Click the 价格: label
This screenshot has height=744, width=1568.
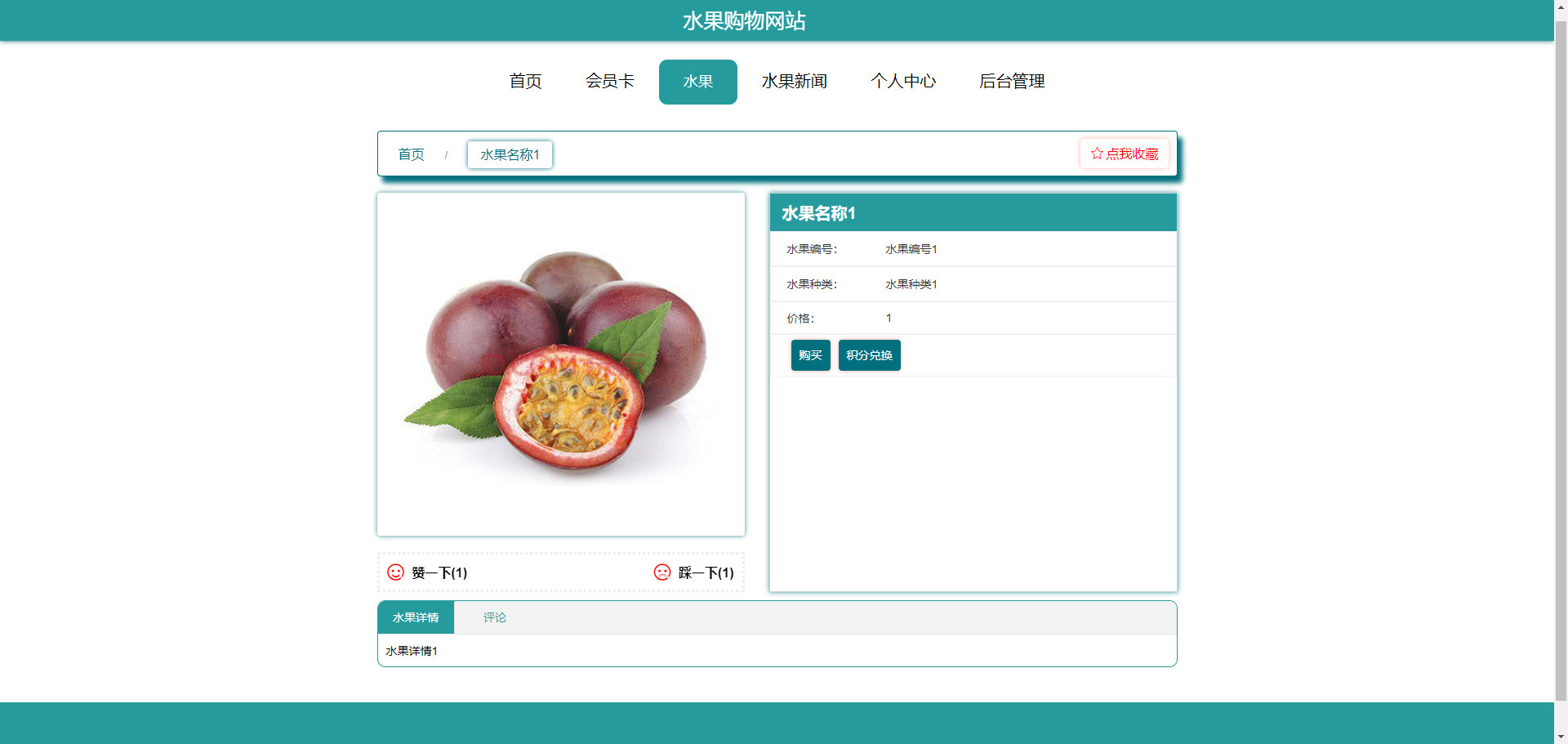coord(800,319)
